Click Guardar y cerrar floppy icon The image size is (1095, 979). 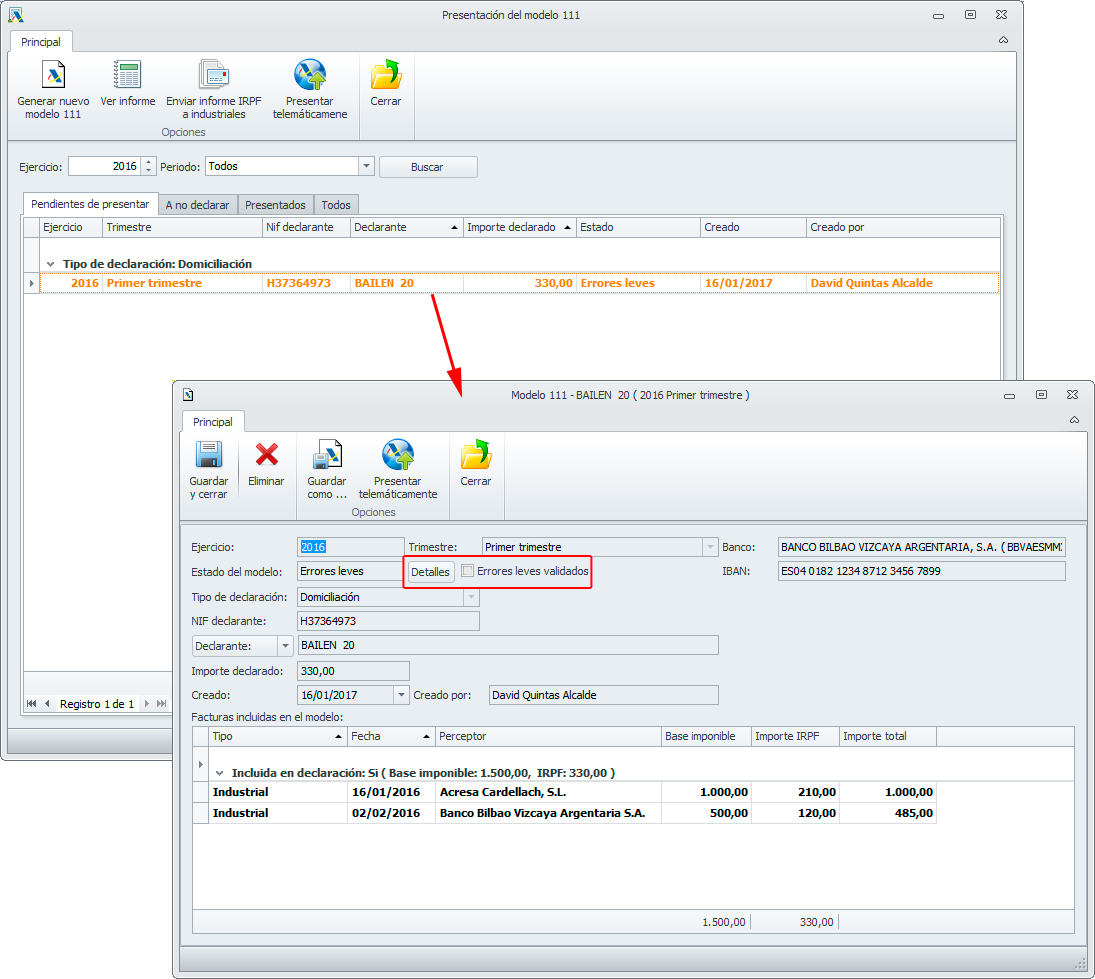[209, 456]
